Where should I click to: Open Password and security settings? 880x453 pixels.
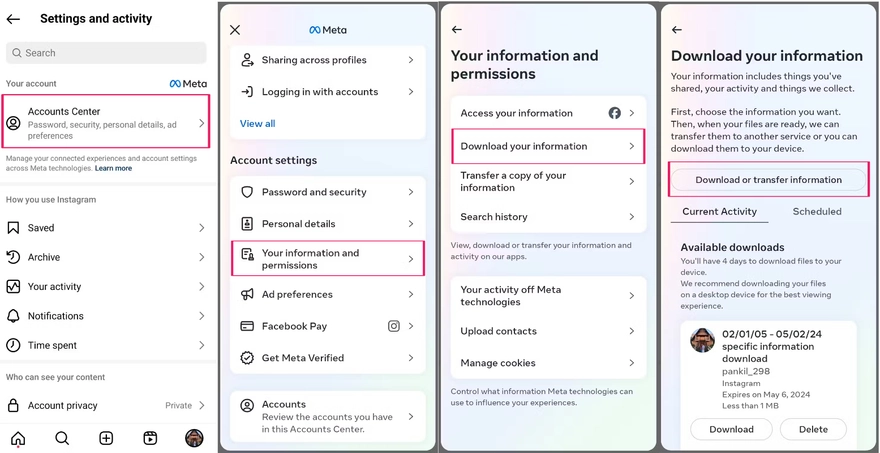328,192
